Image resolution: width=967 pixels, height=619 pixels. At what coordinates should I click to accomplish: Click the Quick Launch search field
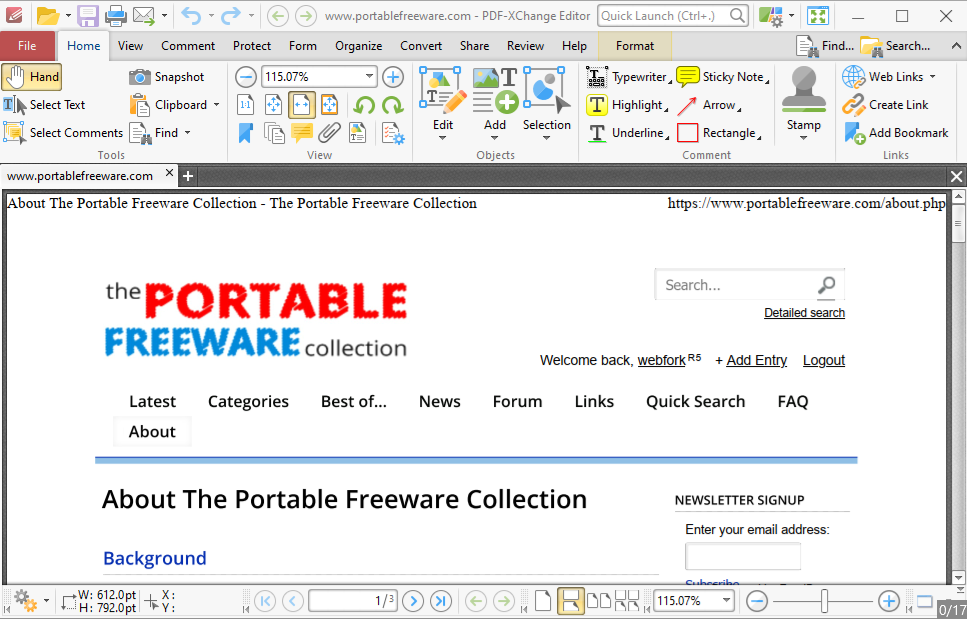[673, 15]
